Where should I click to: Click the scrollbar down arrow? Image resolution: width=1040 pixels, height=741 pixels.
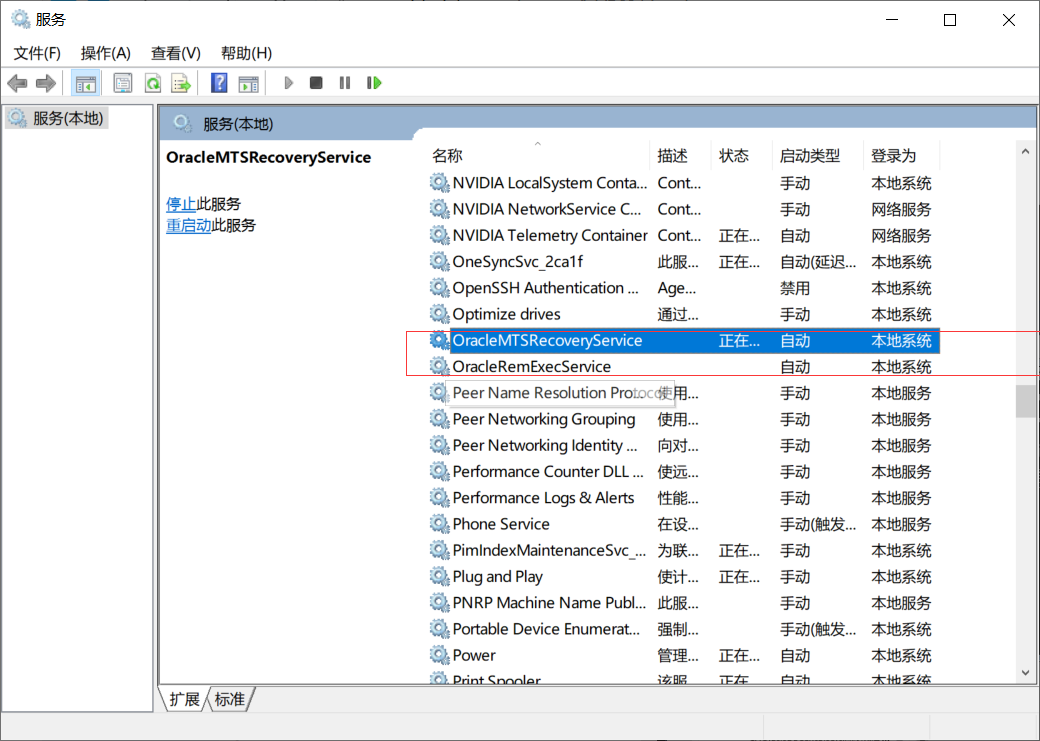[1025, 673]
